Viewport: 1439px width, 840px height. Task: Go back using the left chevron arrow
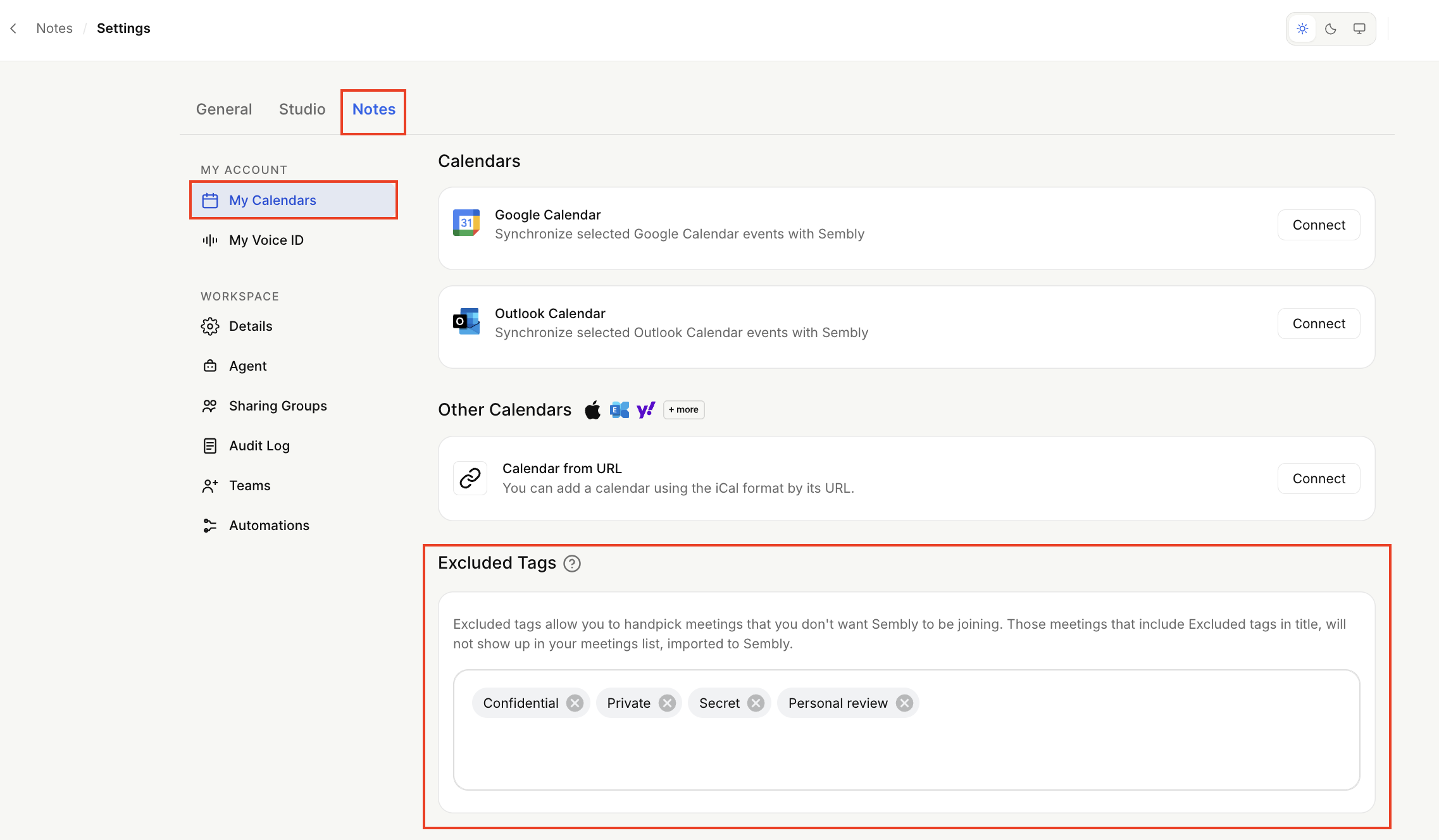click(x=13, y=28)
